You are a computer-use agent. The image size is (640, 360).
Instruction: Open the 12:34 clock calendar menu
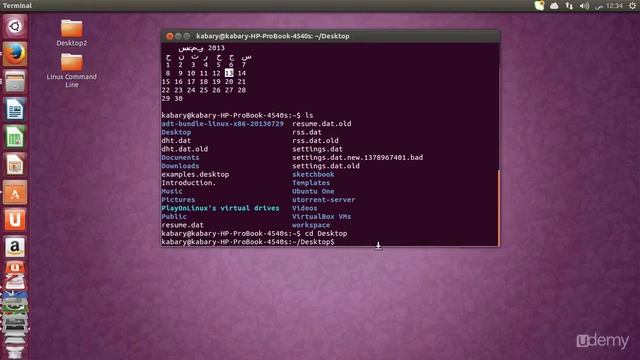pos(609,6)
